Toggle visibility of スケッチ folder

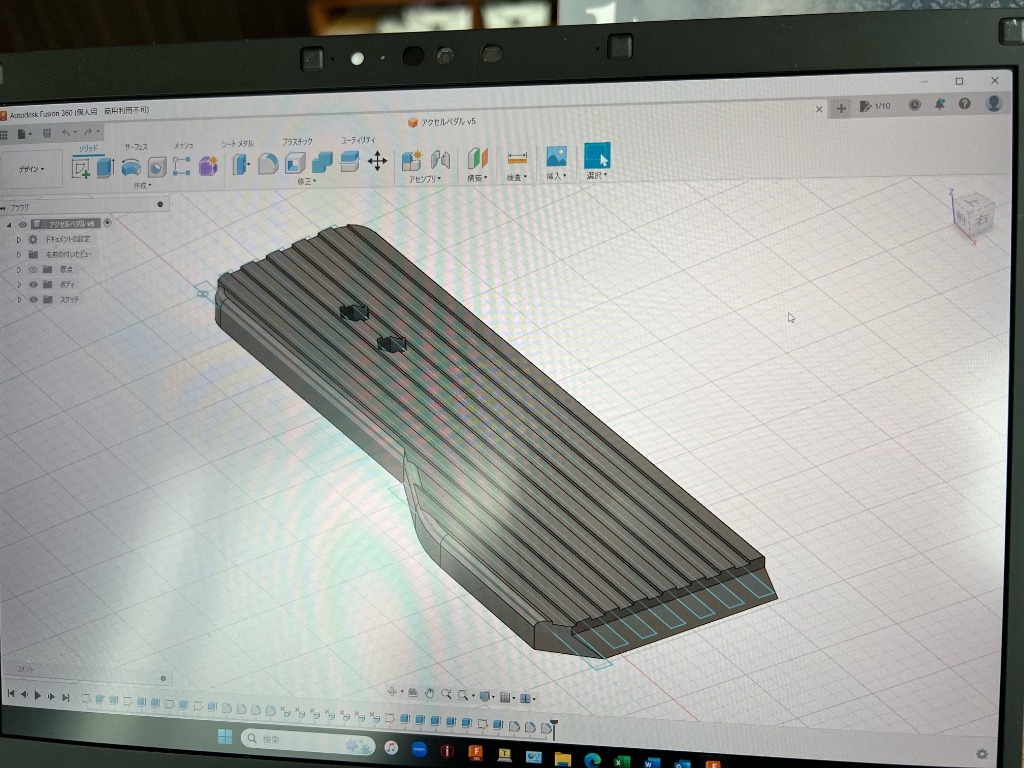(x=33, y=300)
